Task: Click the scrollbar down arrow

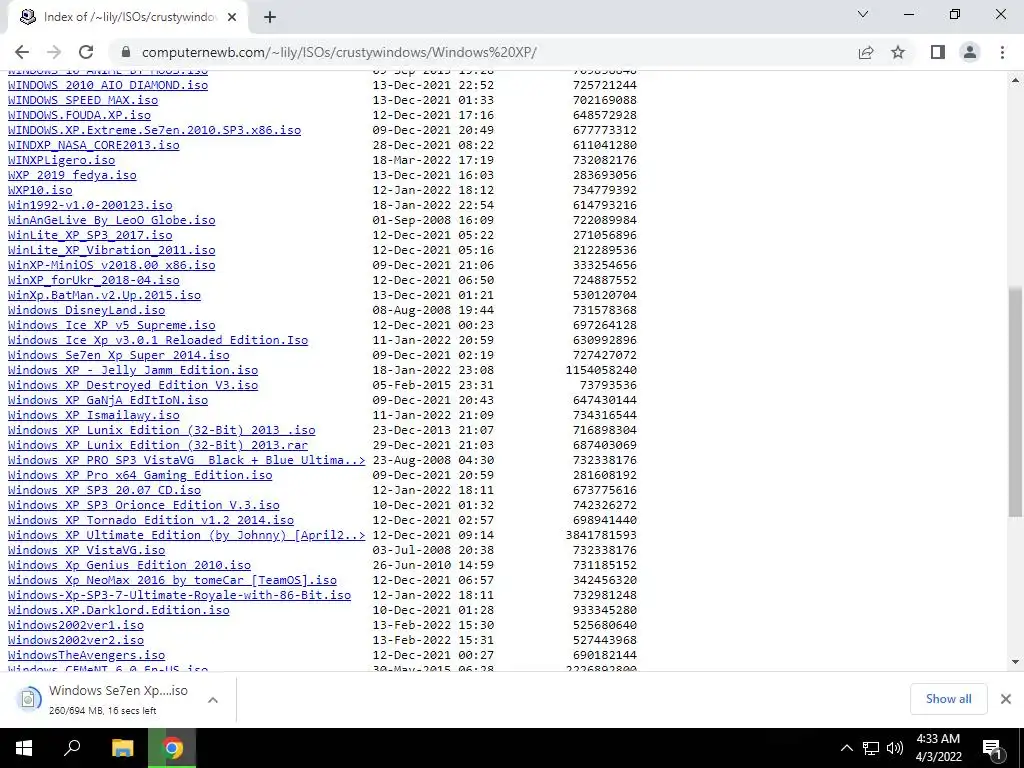Action: (1016, 662)
